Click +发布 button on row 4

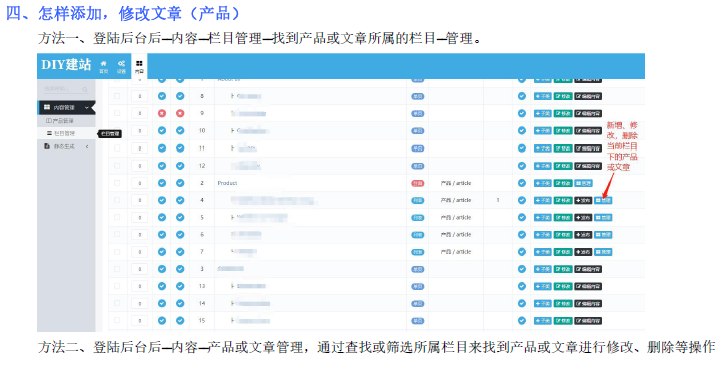pos(583,200)
